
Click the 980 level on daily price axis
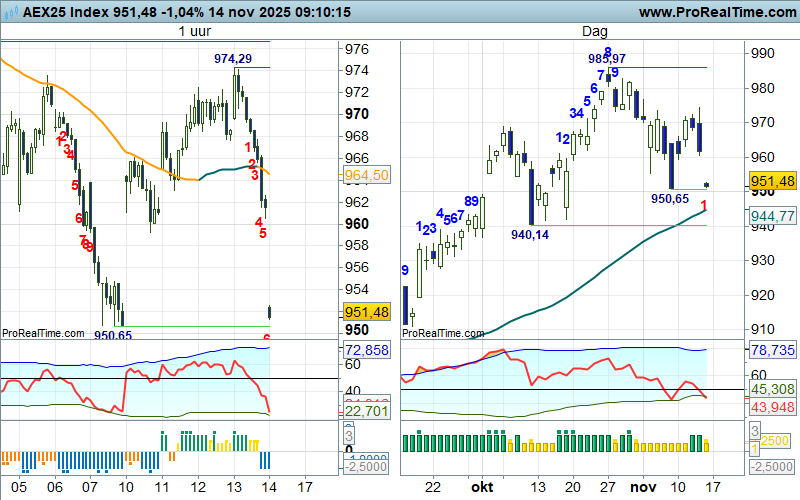click(x=762, y=89)
